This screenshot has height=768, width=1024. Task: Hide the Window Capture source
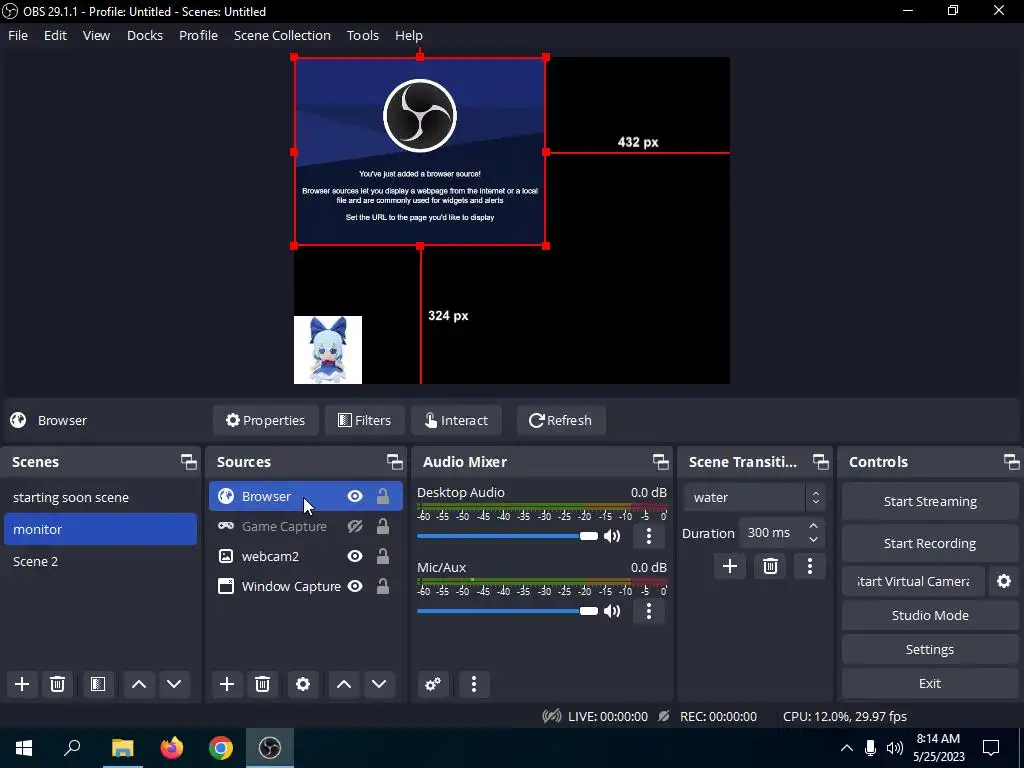[x=355, y=586]
